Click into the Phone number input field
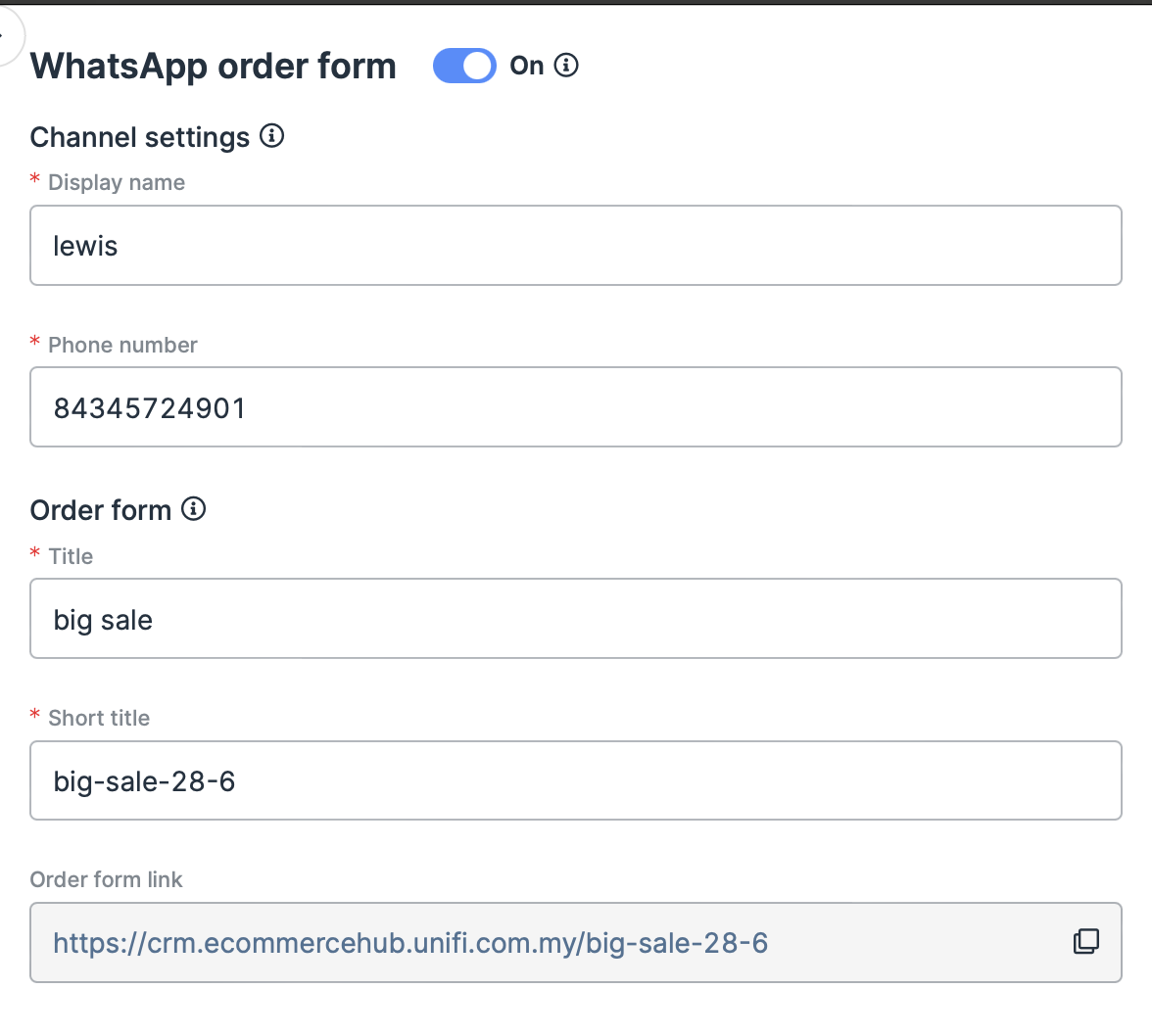Screen dimensions: 1152x1036 click(x=575, y=407)
